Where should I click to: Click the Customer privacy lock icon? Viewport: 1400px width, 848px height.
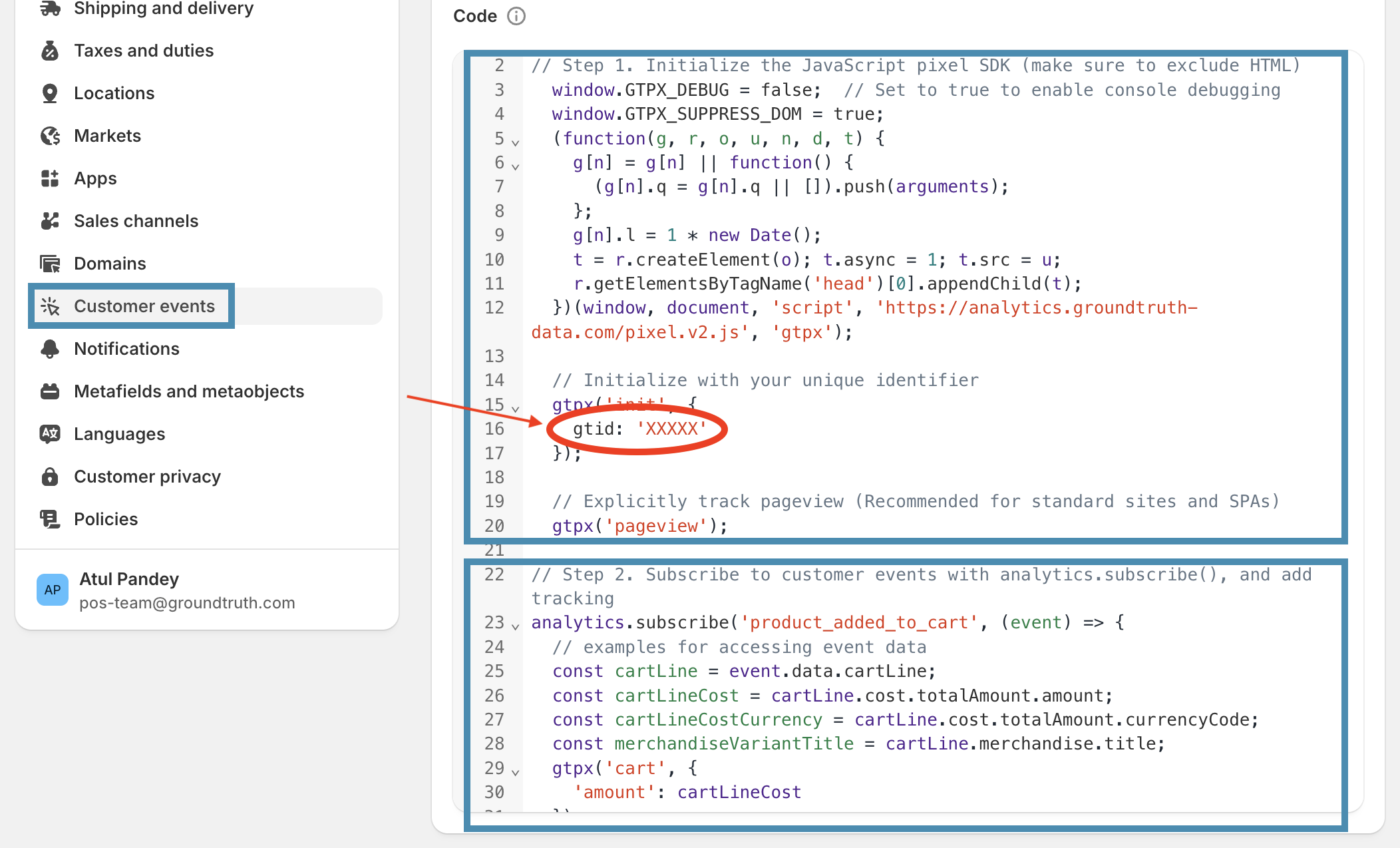tap(50, 477)
